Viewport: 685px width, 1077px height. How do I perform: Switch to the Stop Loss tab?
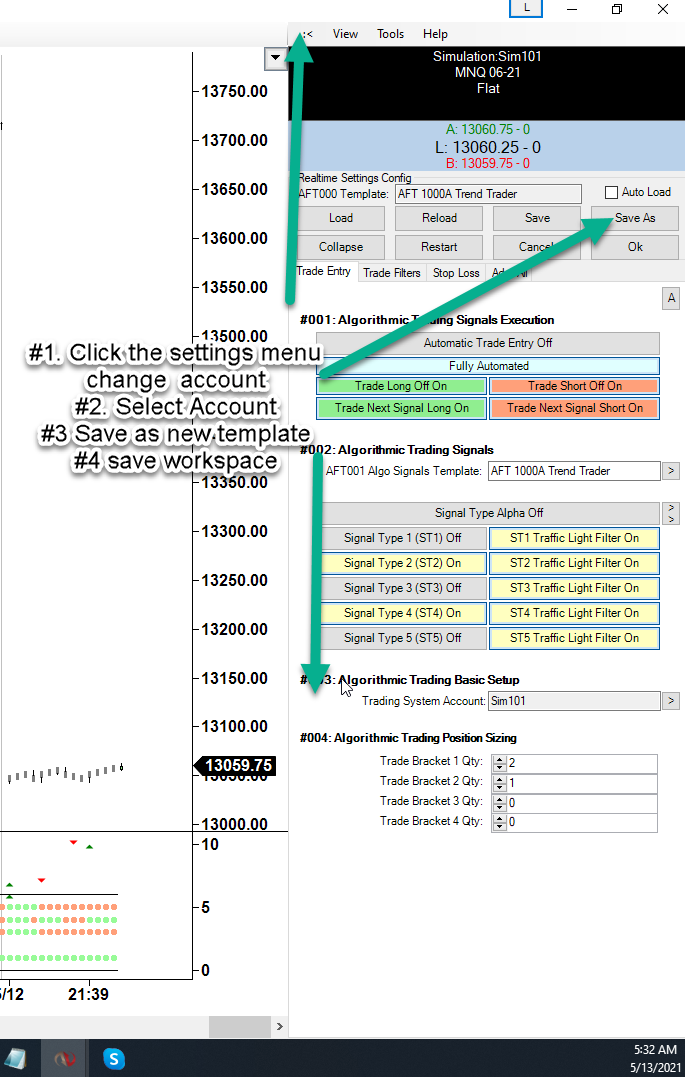456,273
